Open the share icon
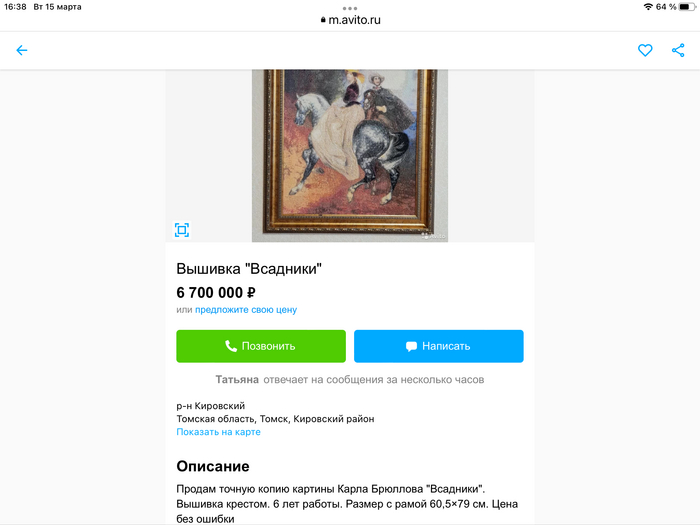700x525 pixels. (x=678, y=50)
